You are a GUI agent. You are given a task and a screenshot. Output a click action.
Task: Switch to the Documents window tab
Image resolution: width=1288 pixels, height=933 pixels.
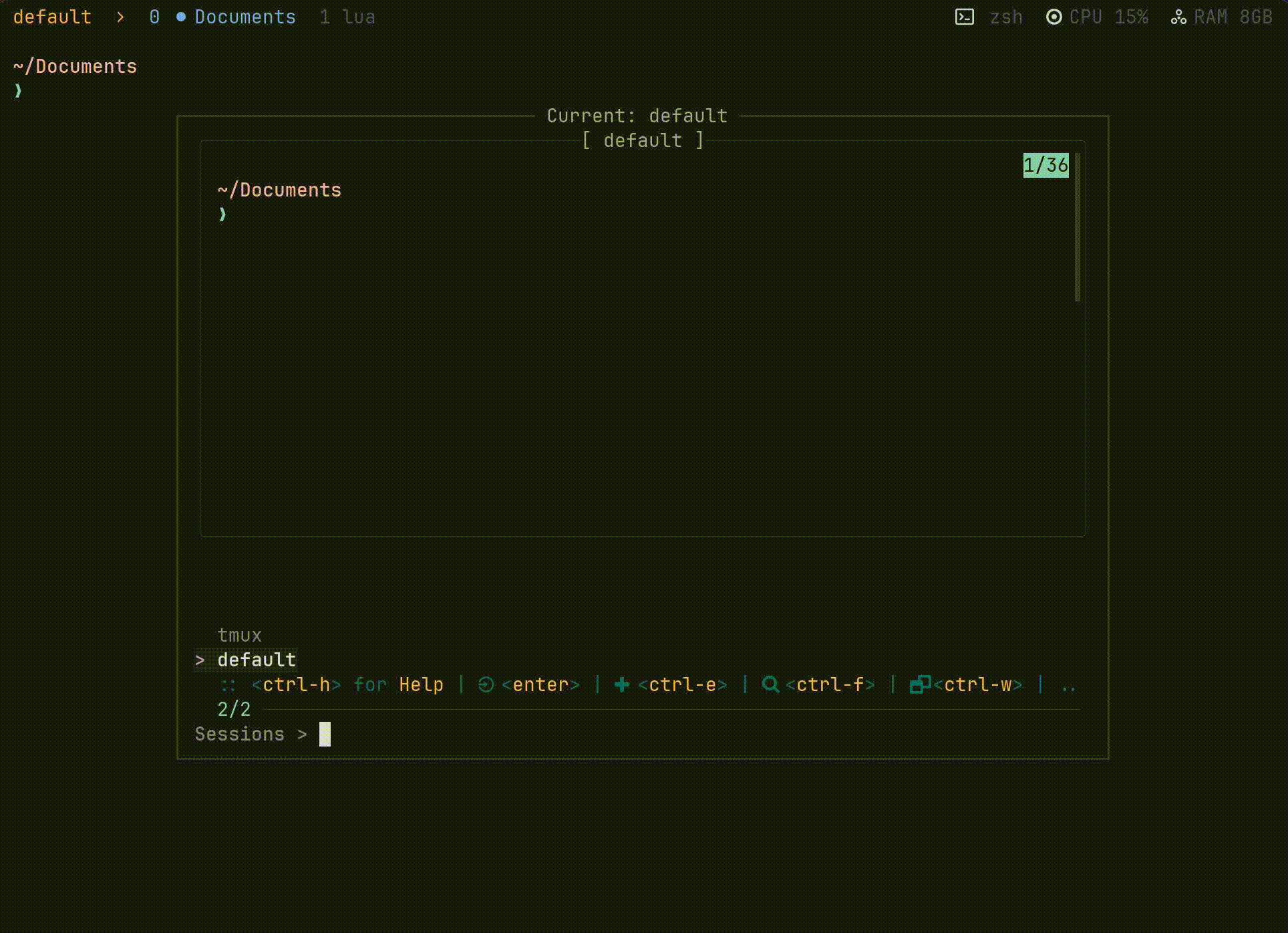(x=245, y=17)
